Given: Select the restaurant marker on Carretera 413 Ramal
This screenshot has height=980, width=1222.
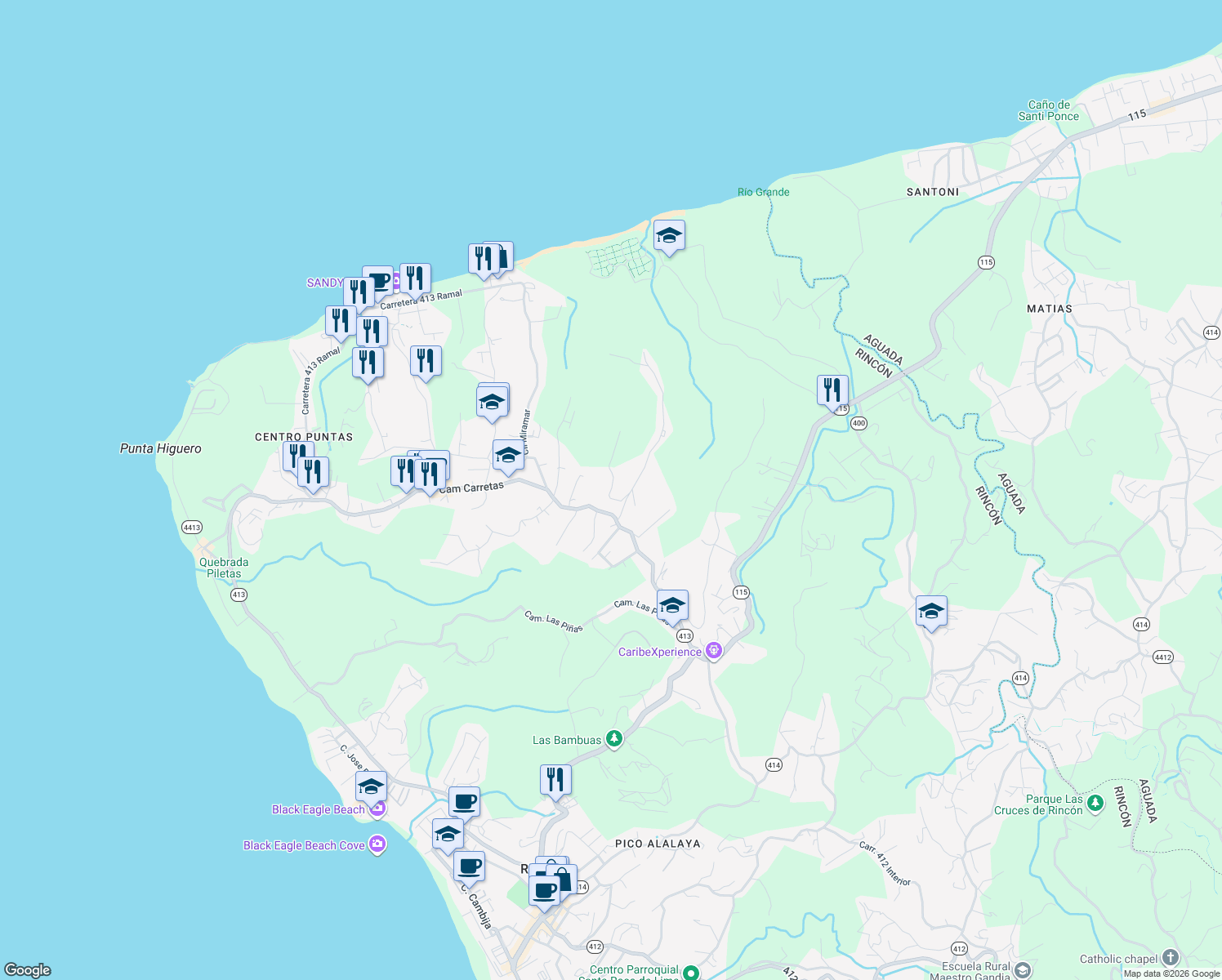Looking at the screenshot, I should coord(414,278).
